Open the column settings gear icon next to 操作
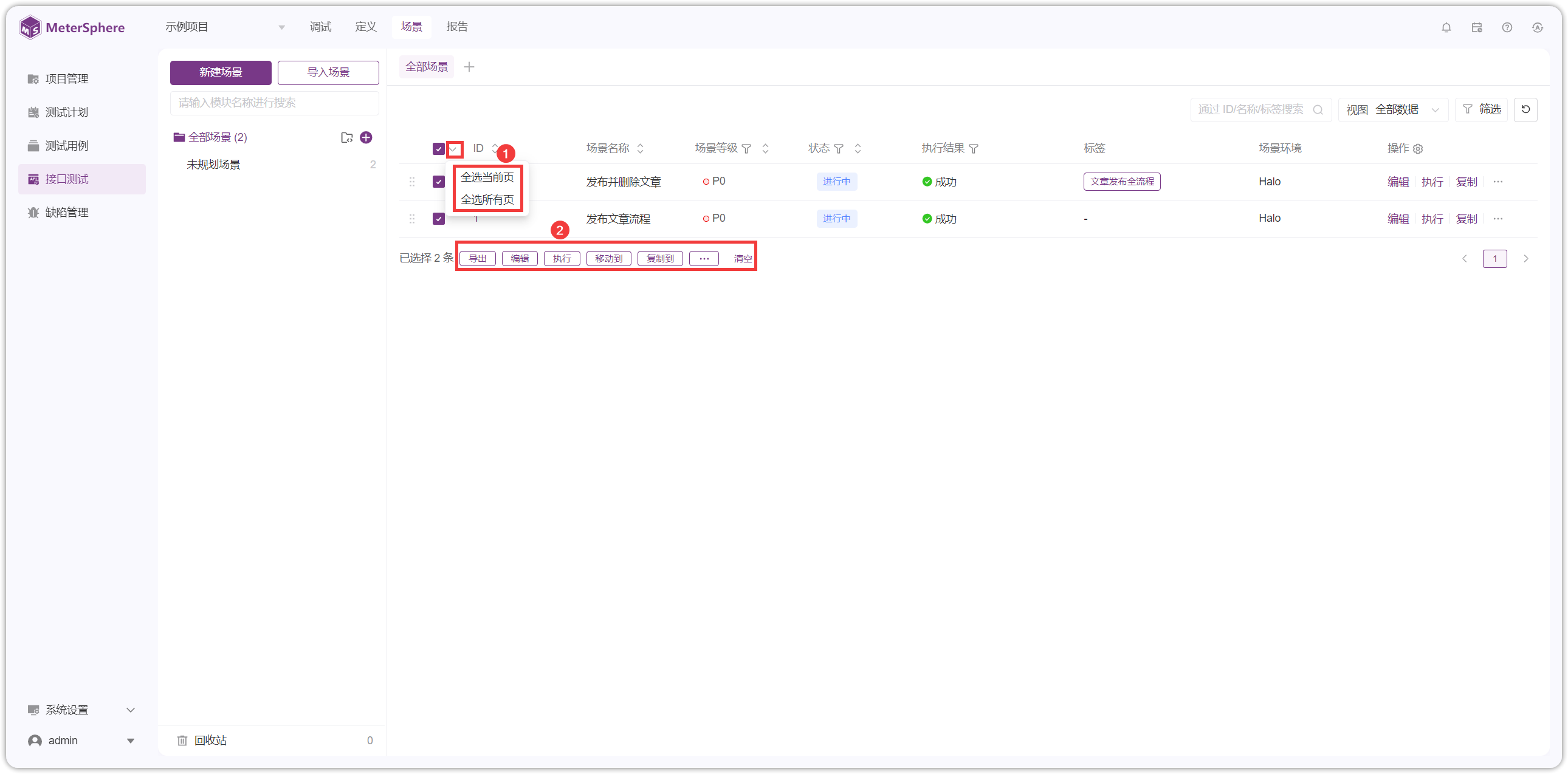1568x774 pixels. [1418, 148]
